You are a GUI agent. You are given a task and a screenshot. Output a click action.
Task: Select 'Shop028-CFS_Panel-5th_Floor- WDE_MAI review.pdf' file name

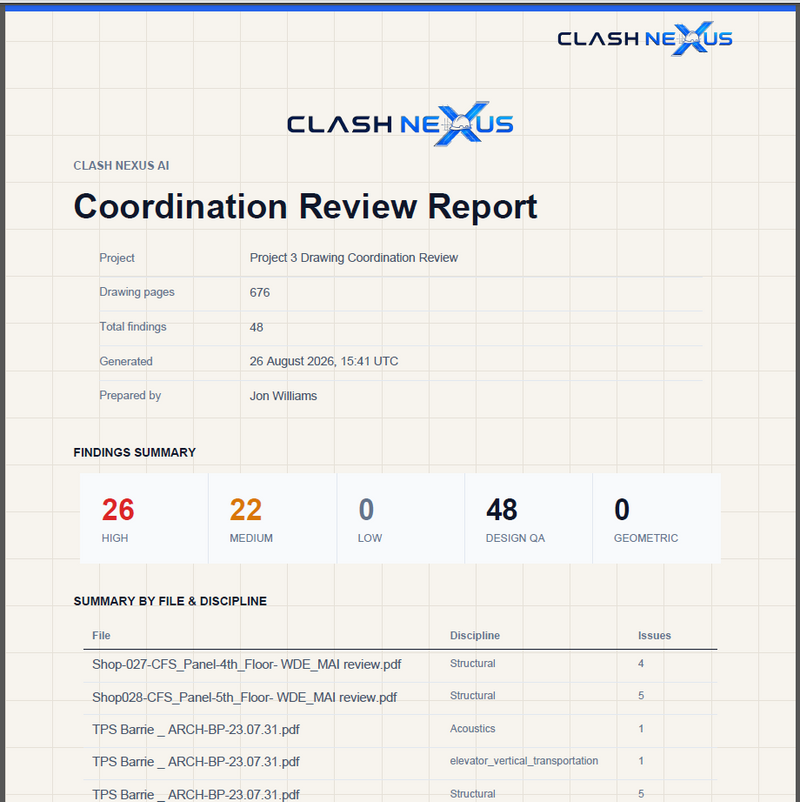245,698
